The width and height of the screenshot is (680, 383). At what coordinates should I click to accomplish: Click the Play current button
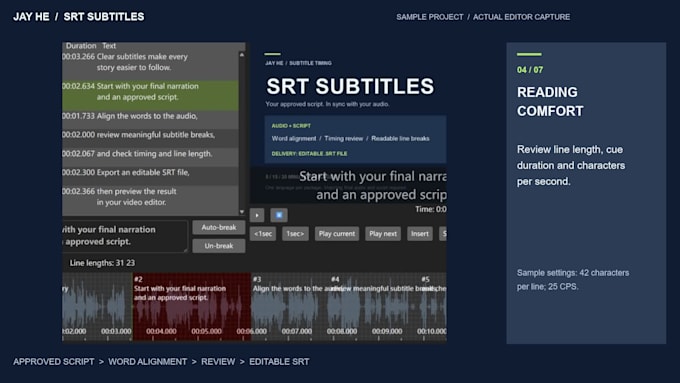(x=337, y=234)
